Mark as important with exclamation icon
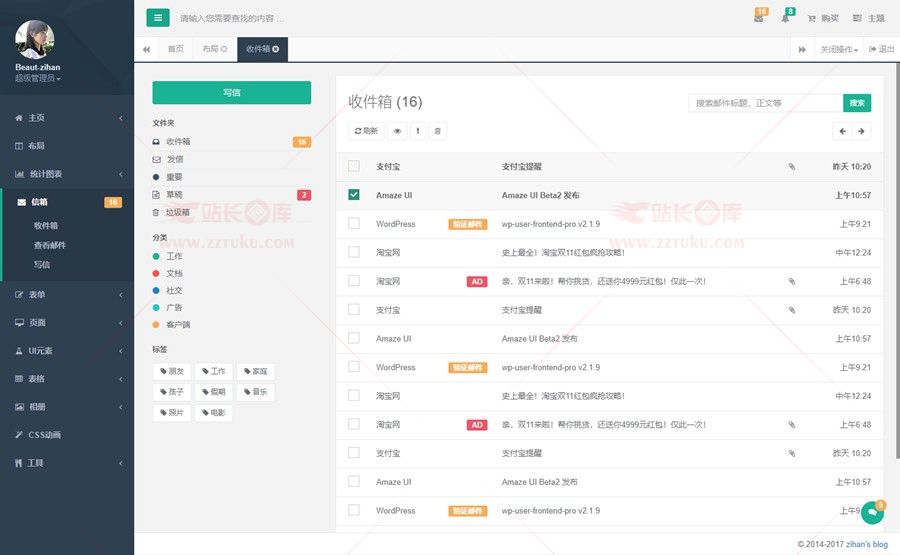Screen dimensions: 900x555 417,131
